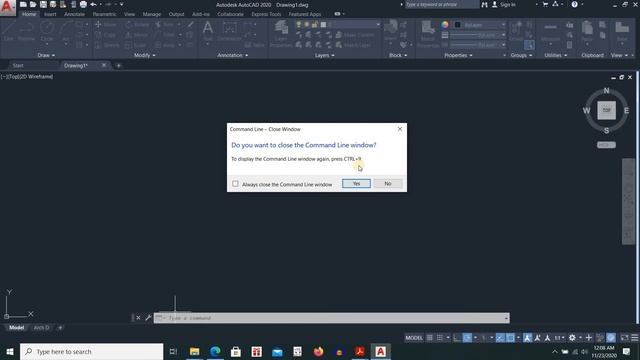Image resolution: width=640 pixels, height=360 pixels.
Task: Click the N compass direction on ViewCube
Action: [x=607, y=91]
